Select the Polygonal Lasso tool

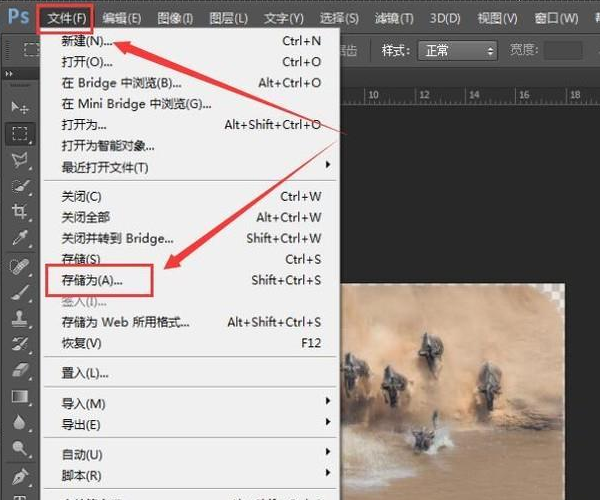pos(20,160)
